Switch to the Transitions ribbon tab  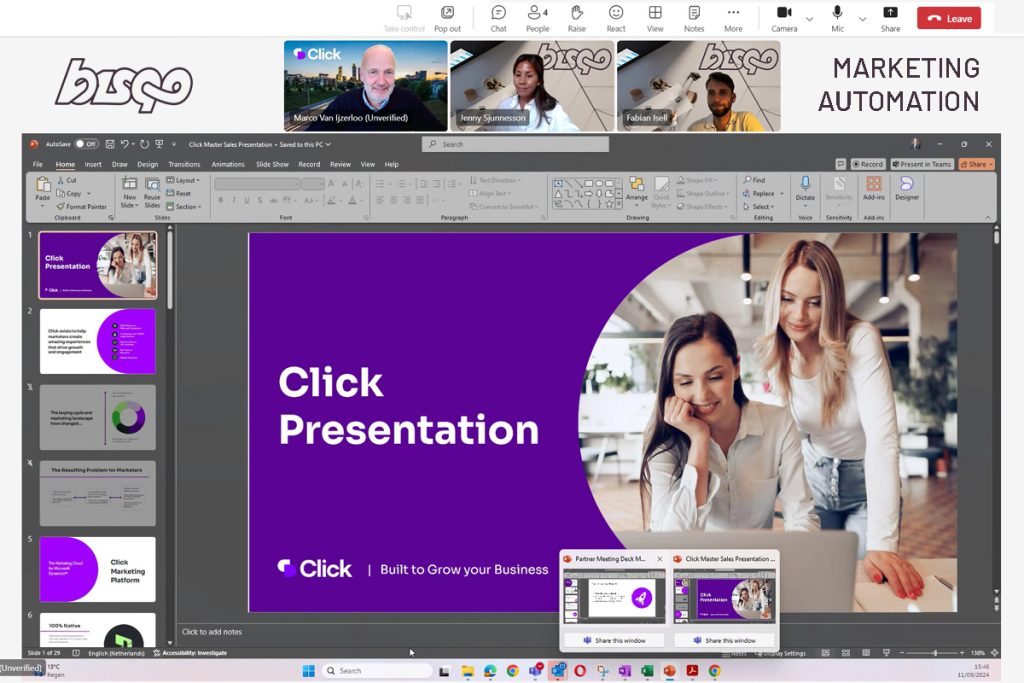pos(184,164)
